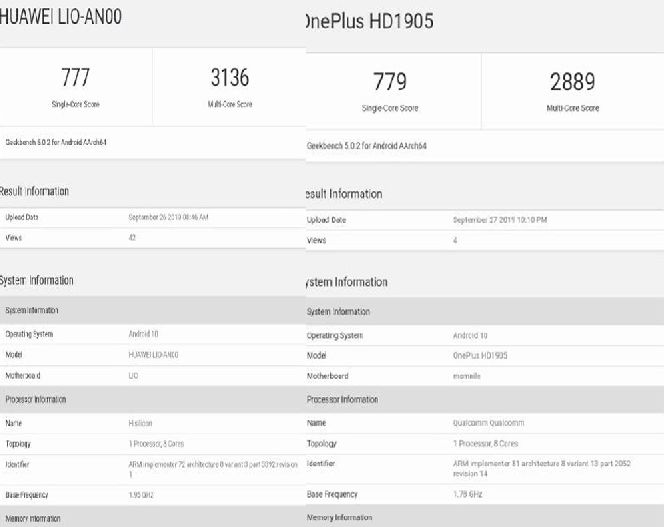Click System Information heading in OnePlus panel
The image size is (664, 527).
pyautogui.click(x=346, y=282)
